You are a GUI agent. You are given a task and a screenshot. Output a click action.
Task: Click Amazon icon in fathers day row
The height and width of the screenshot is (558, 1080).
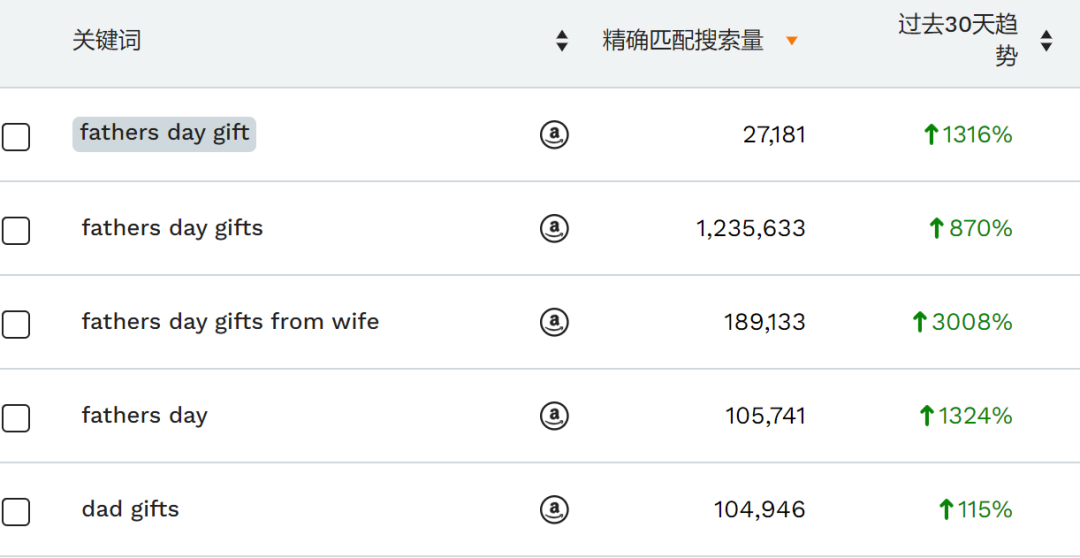click(x=554, y=416)
